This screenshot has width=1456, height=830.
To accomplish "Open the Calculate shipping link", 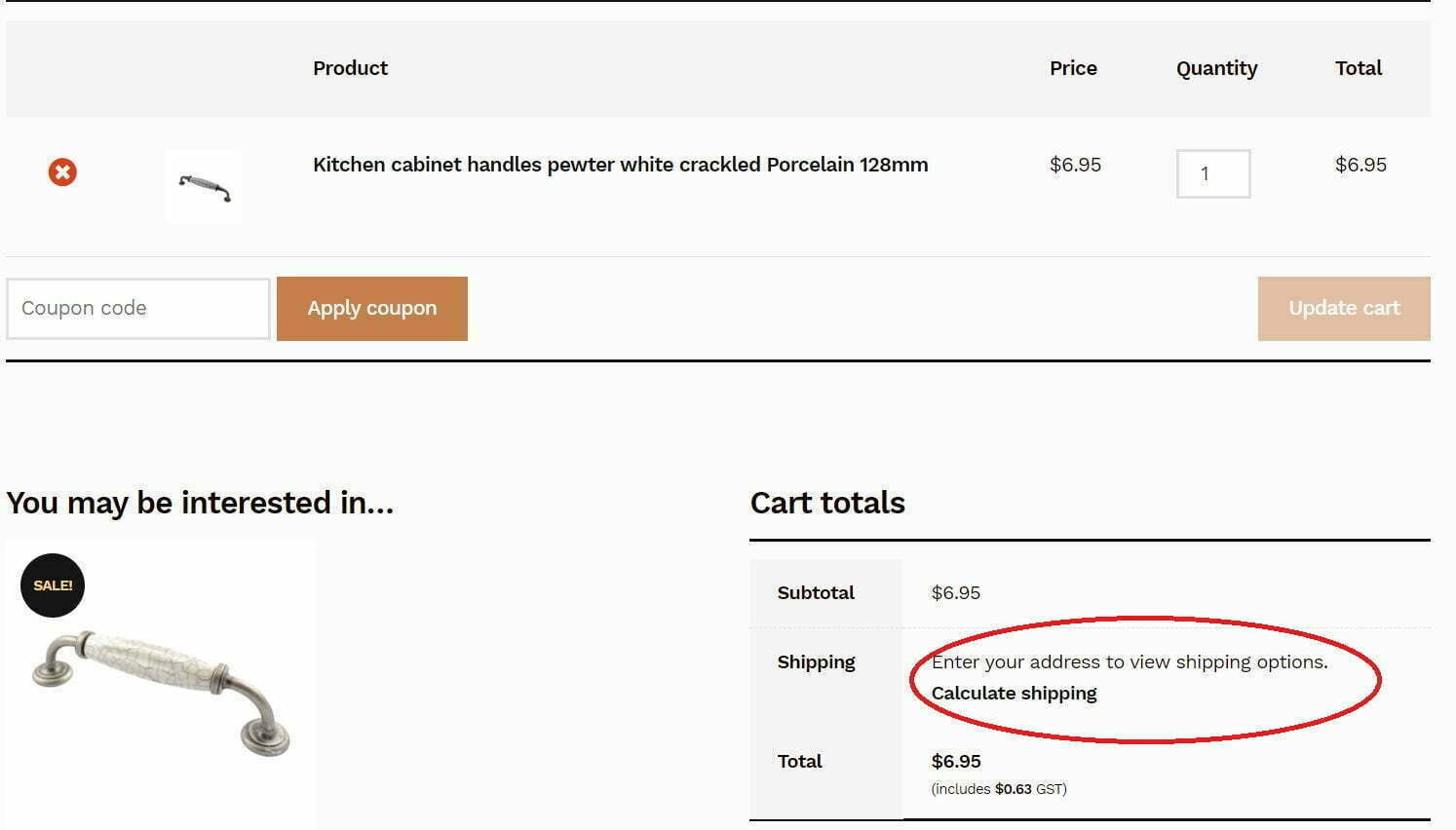I will [x=1014, y=694].
